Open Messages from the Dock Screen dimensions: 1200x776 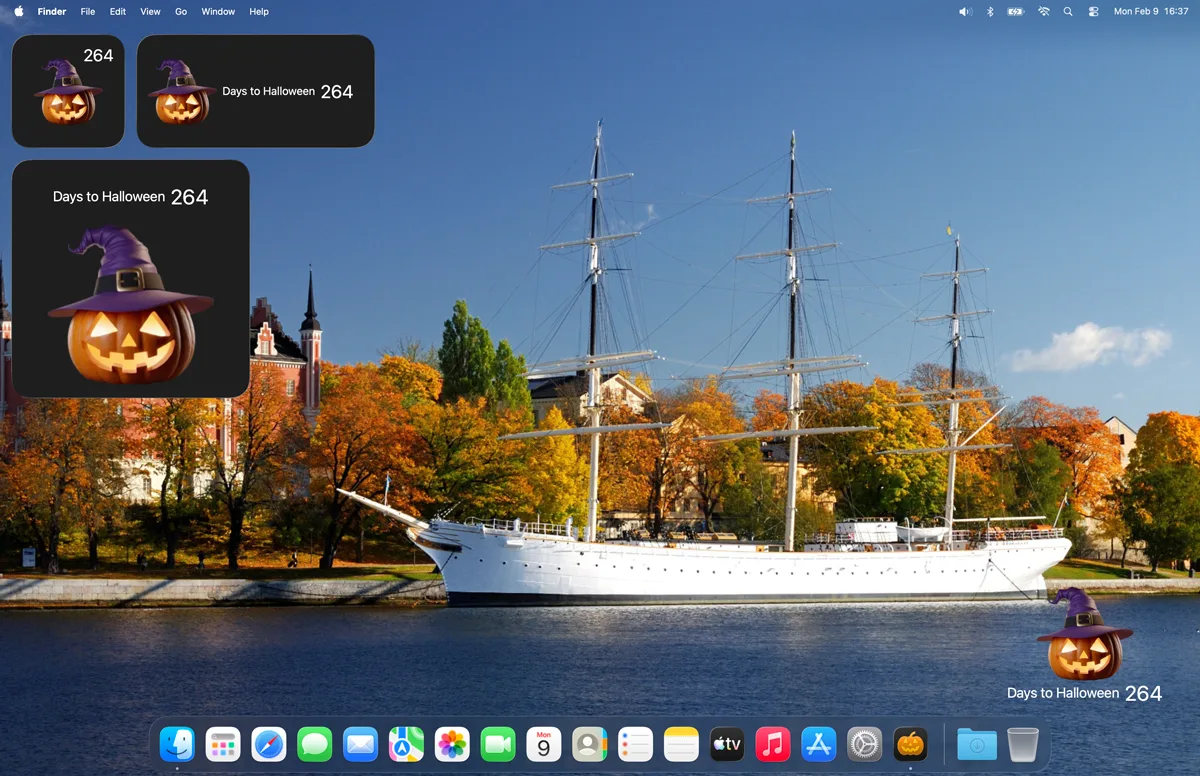coord(315,744)
